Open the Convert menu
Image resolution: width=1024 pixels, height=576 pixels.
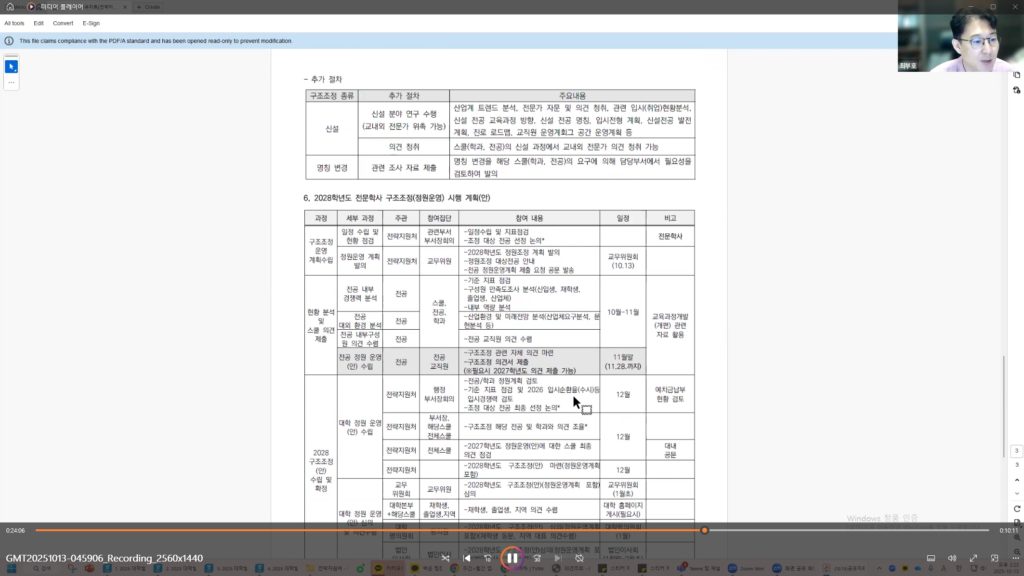63,22
